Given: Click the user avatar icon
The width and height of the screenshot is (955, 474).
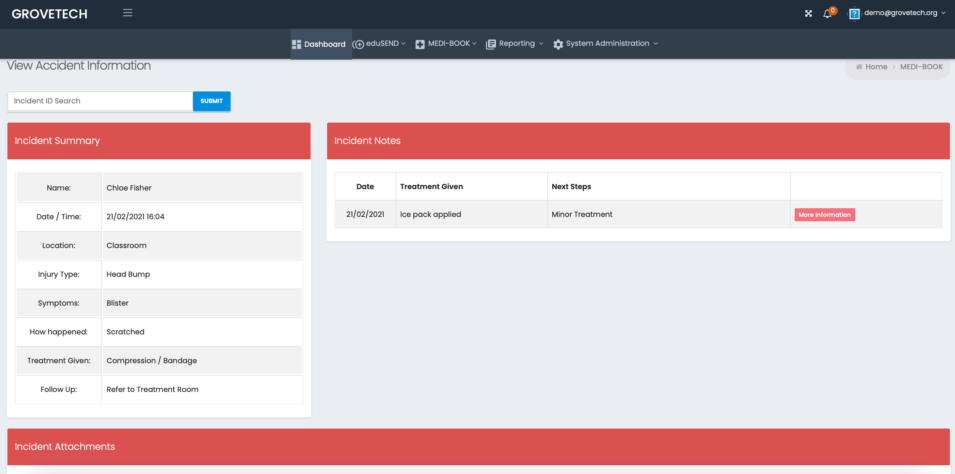Looking at the screenshot, I should coord(855,13).
